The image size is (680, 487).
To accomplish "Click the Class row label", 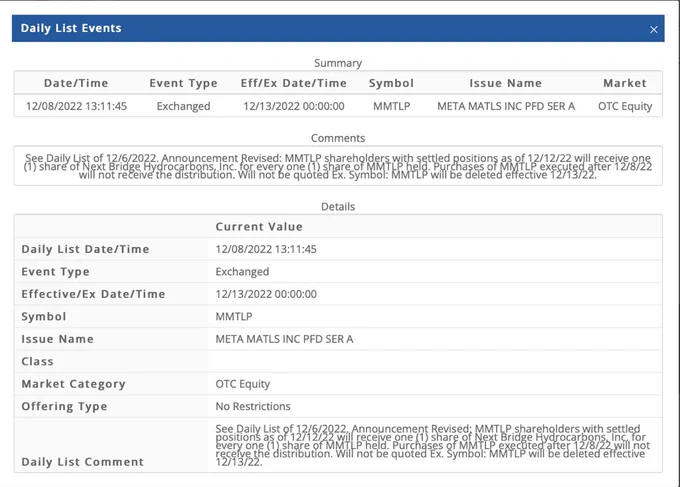I will click(x=37, y=362).
